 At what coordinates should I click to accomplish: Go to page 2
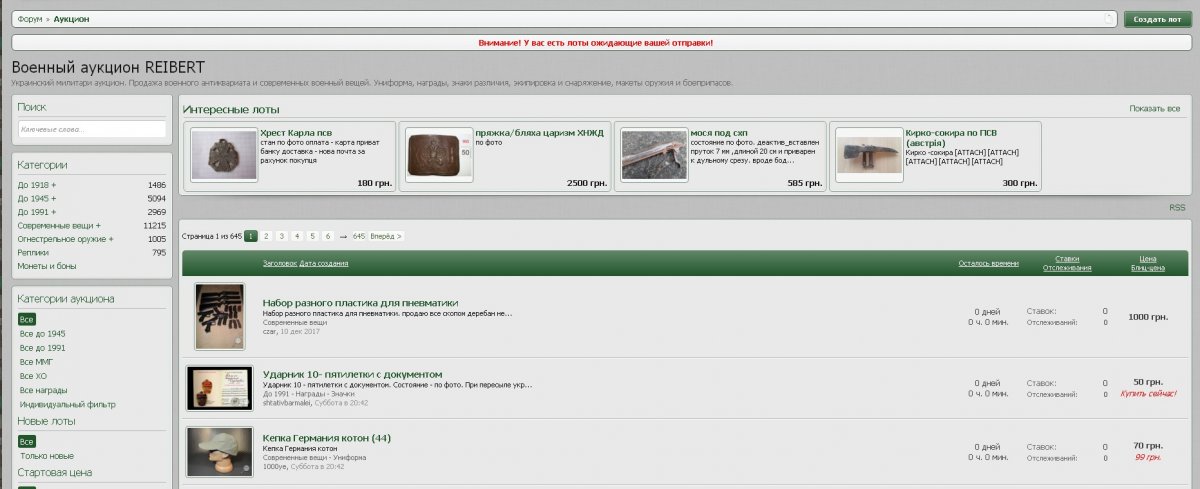[x=267, y=236]
